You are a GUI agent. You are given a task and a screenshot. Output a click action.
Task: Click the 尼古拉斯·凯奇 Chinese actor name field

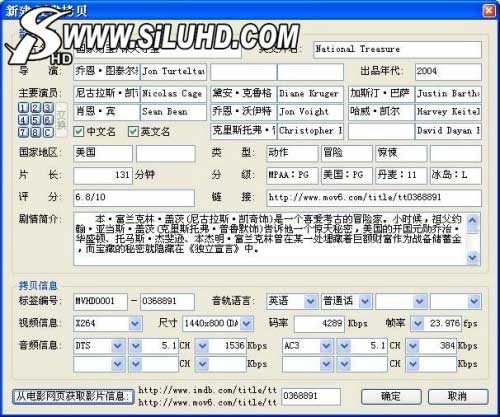coord(107,94)
